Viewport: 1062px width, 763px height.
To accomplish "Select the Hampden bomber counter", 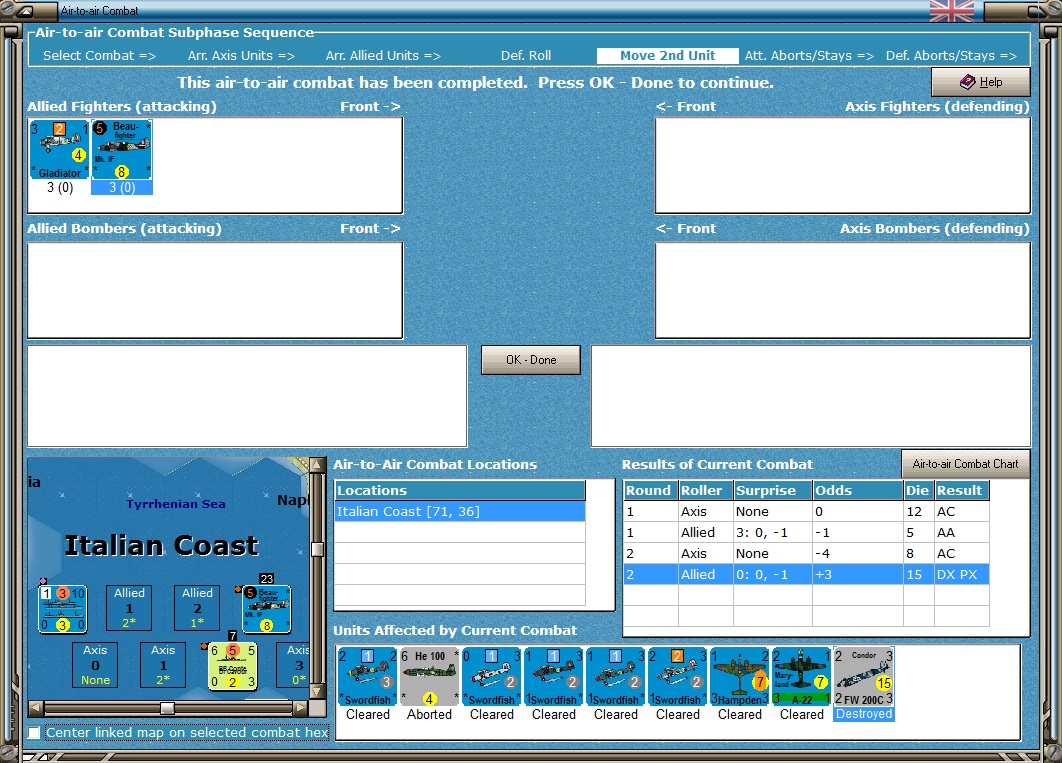I will [740, 676].
